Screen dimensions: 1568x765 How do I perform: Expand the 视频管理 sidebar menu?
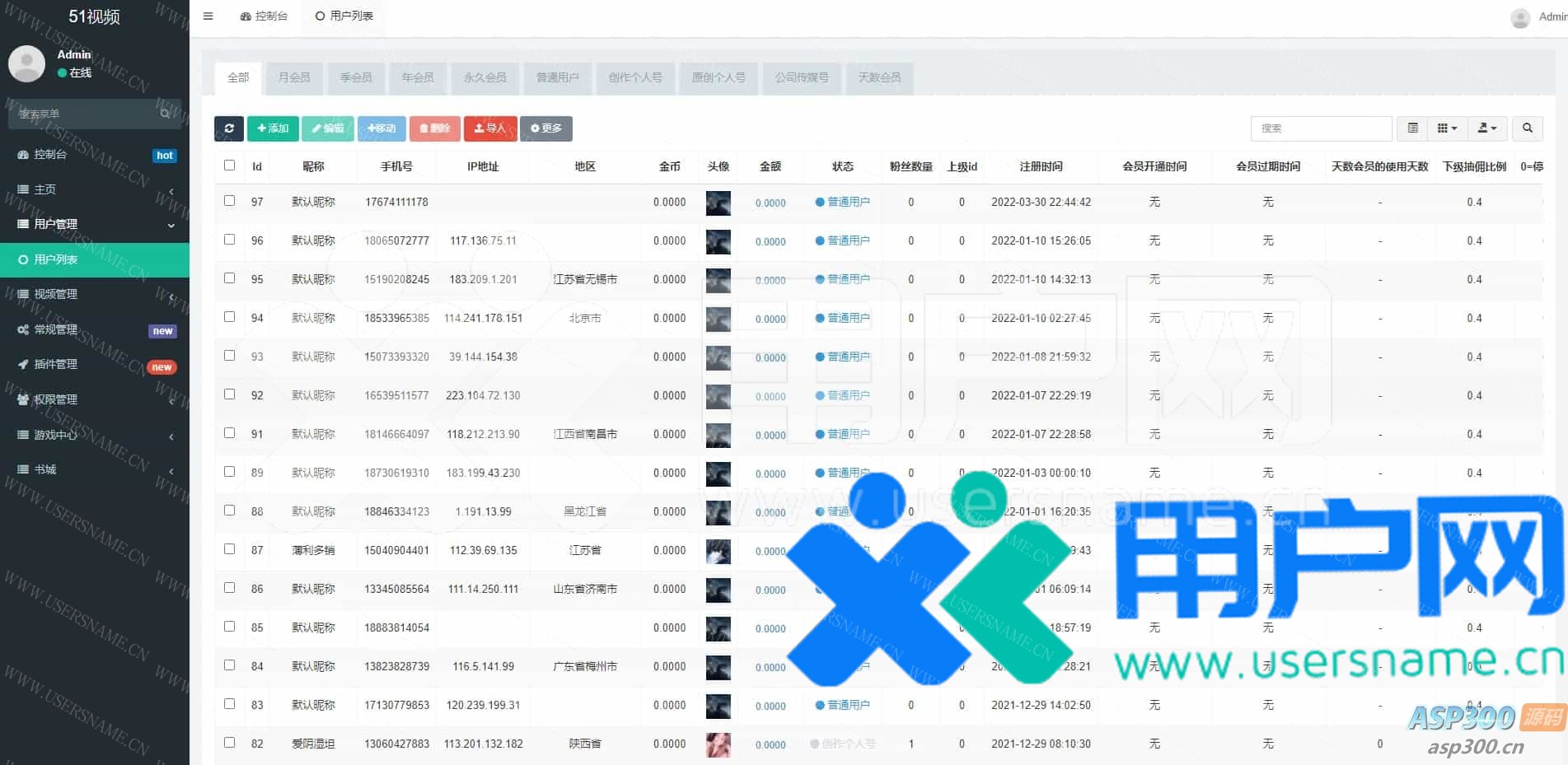(x=56, y=295)
